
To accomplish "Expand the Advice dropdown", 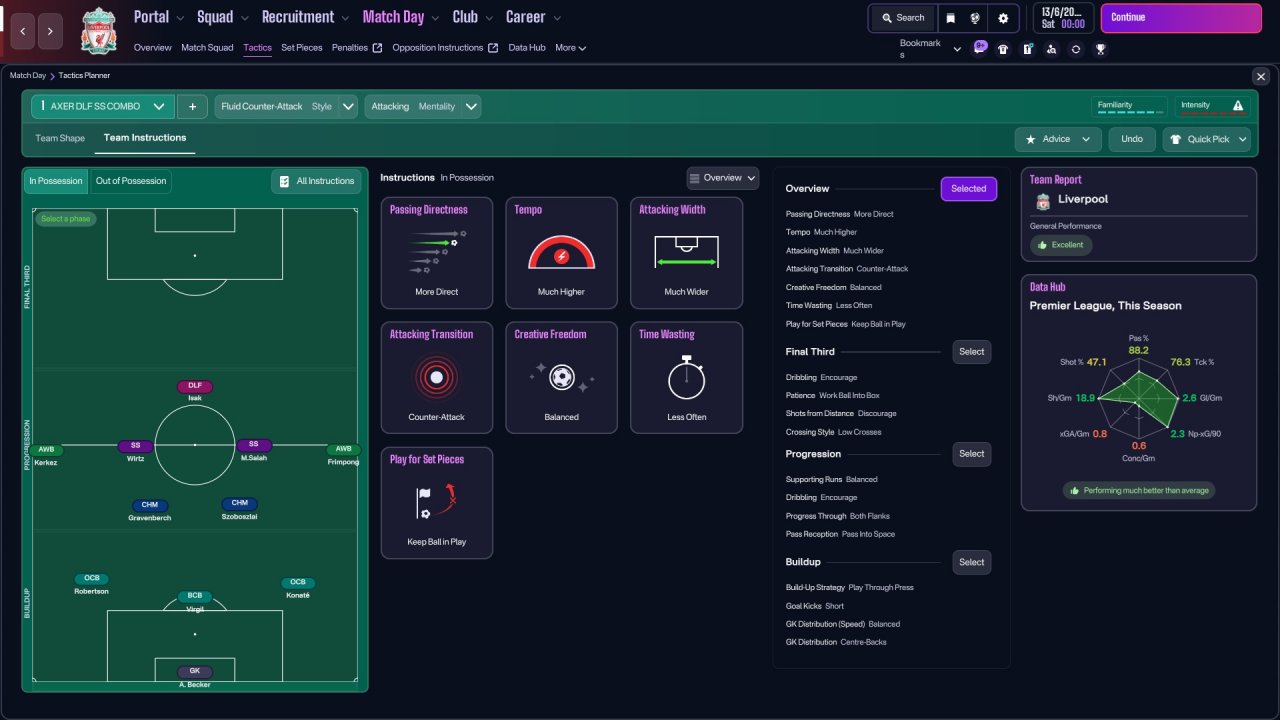I will [x=1058, y=139].
